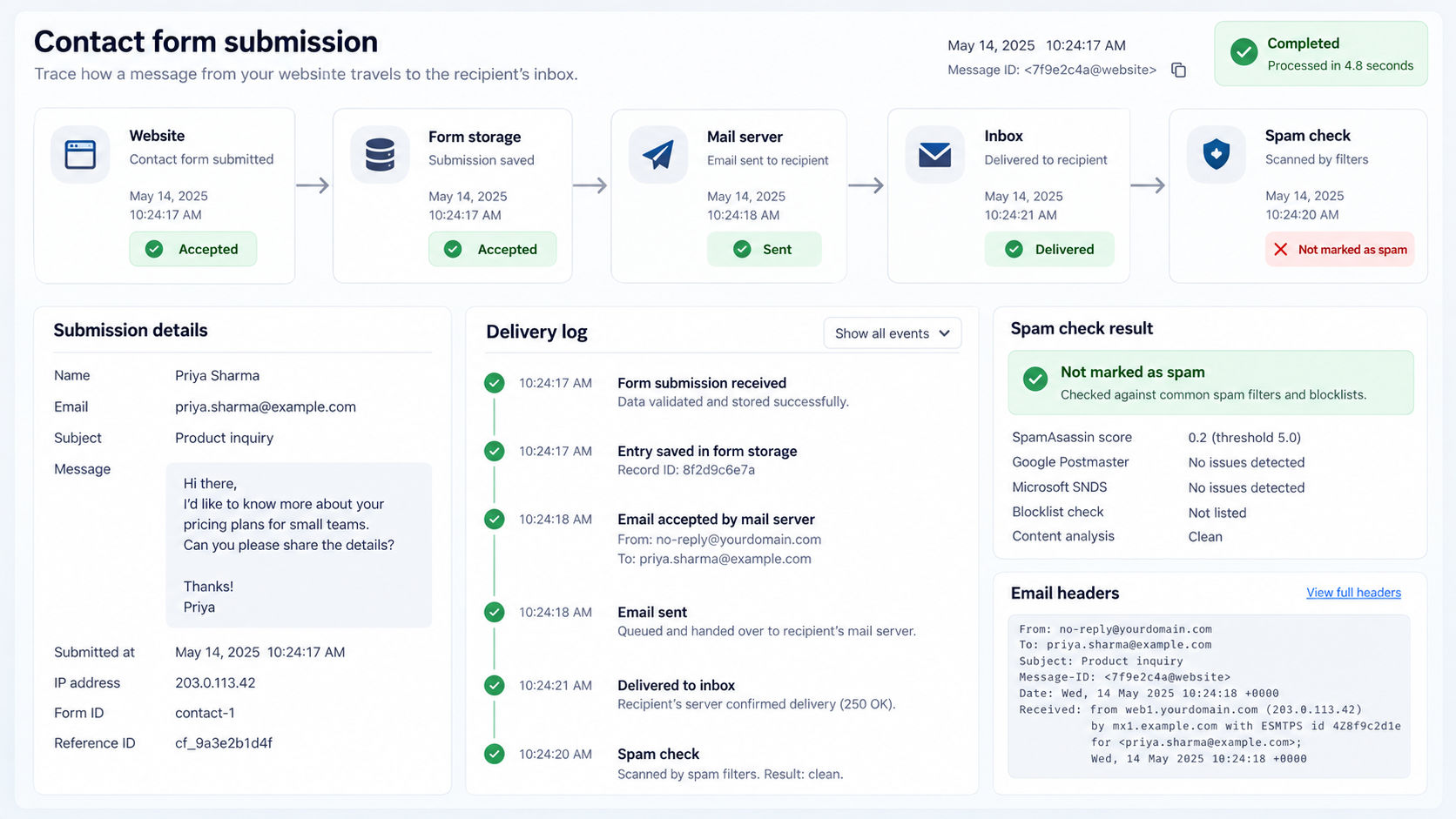Click the Priya Sharma name value
This screenshot has width=1456, height=819.
[x=217, y=375]
